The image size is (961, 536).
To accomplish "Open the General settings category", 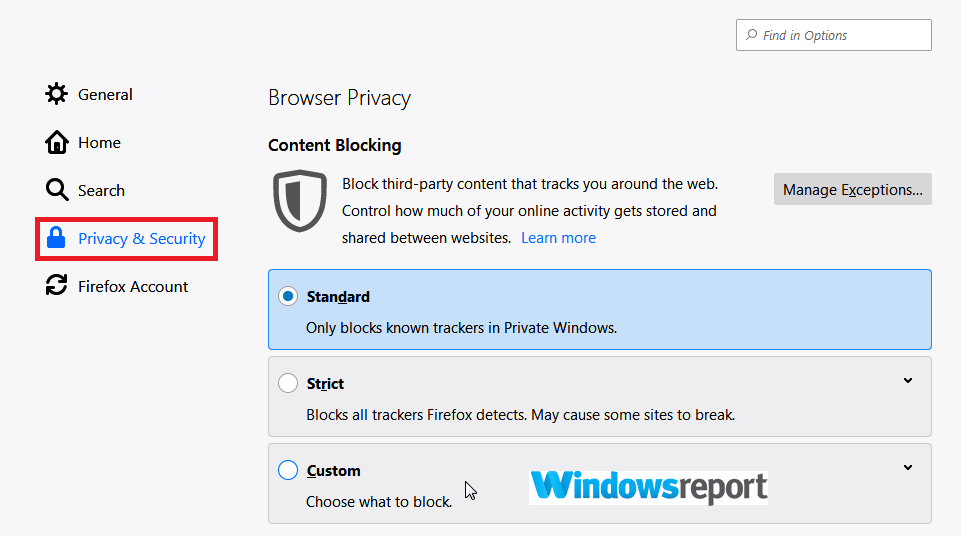I will click(105, 95).
